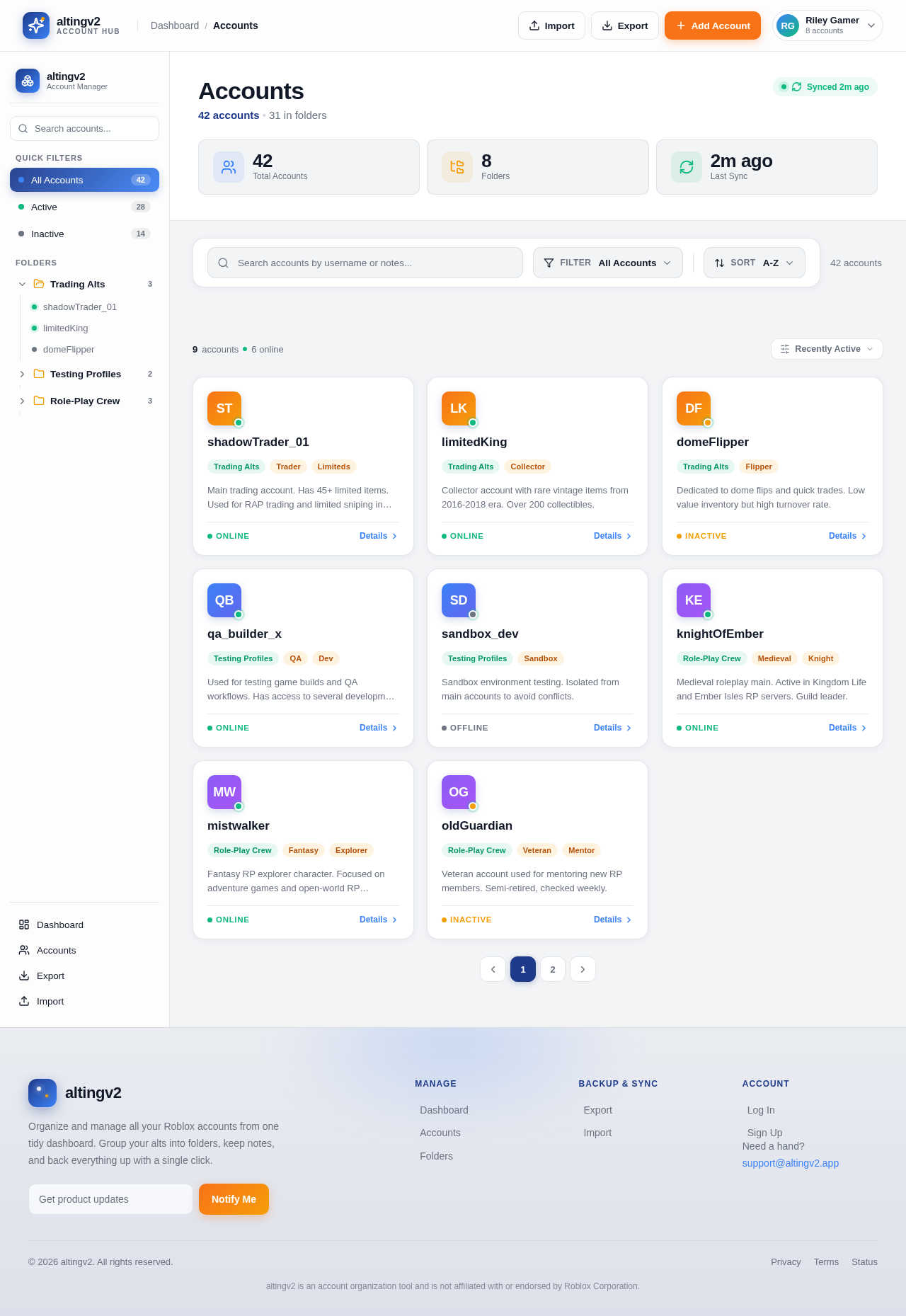906x1316 pixels.
Task: Click the Role-Play Crew folder icon
Action: coord(39,401)
